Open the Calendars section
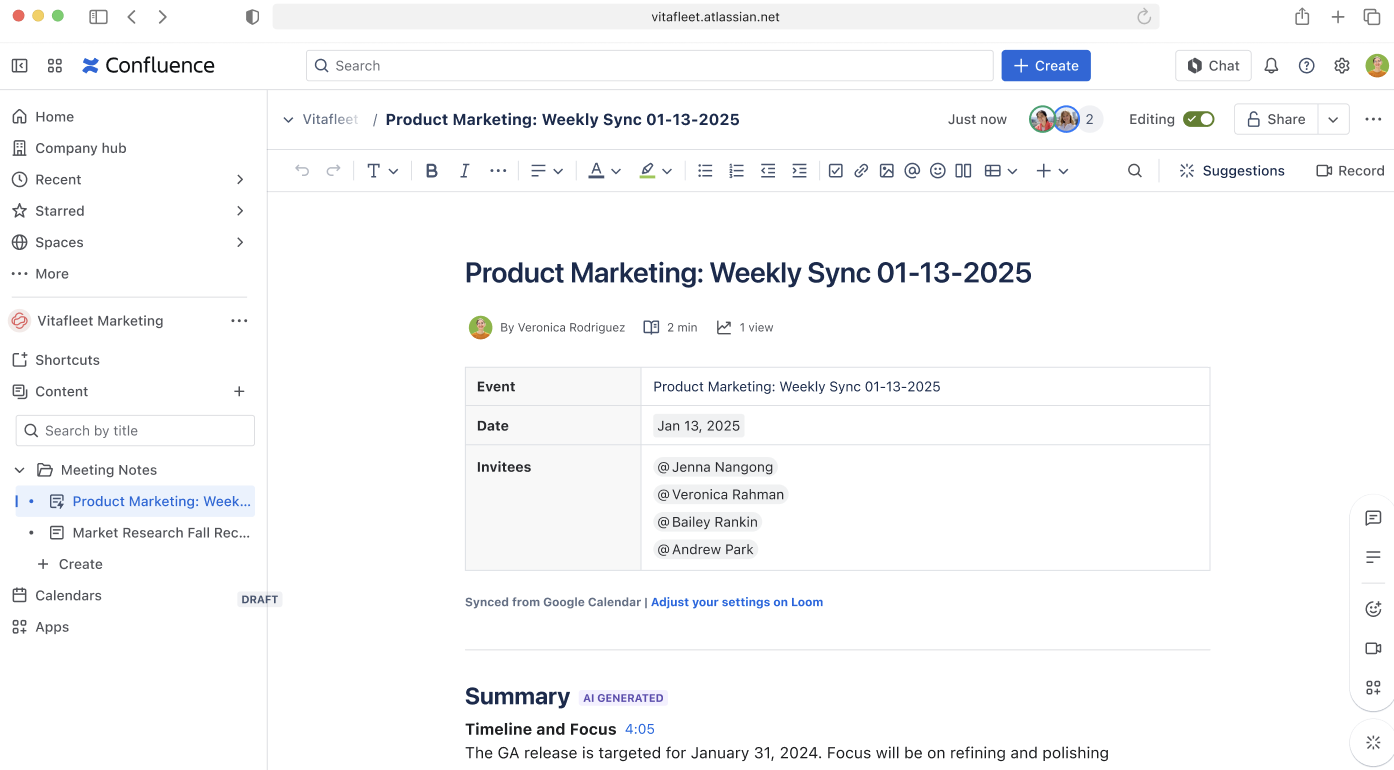Screen dimensions: 1394x770 pyautogui.click(x=67, y=595)
